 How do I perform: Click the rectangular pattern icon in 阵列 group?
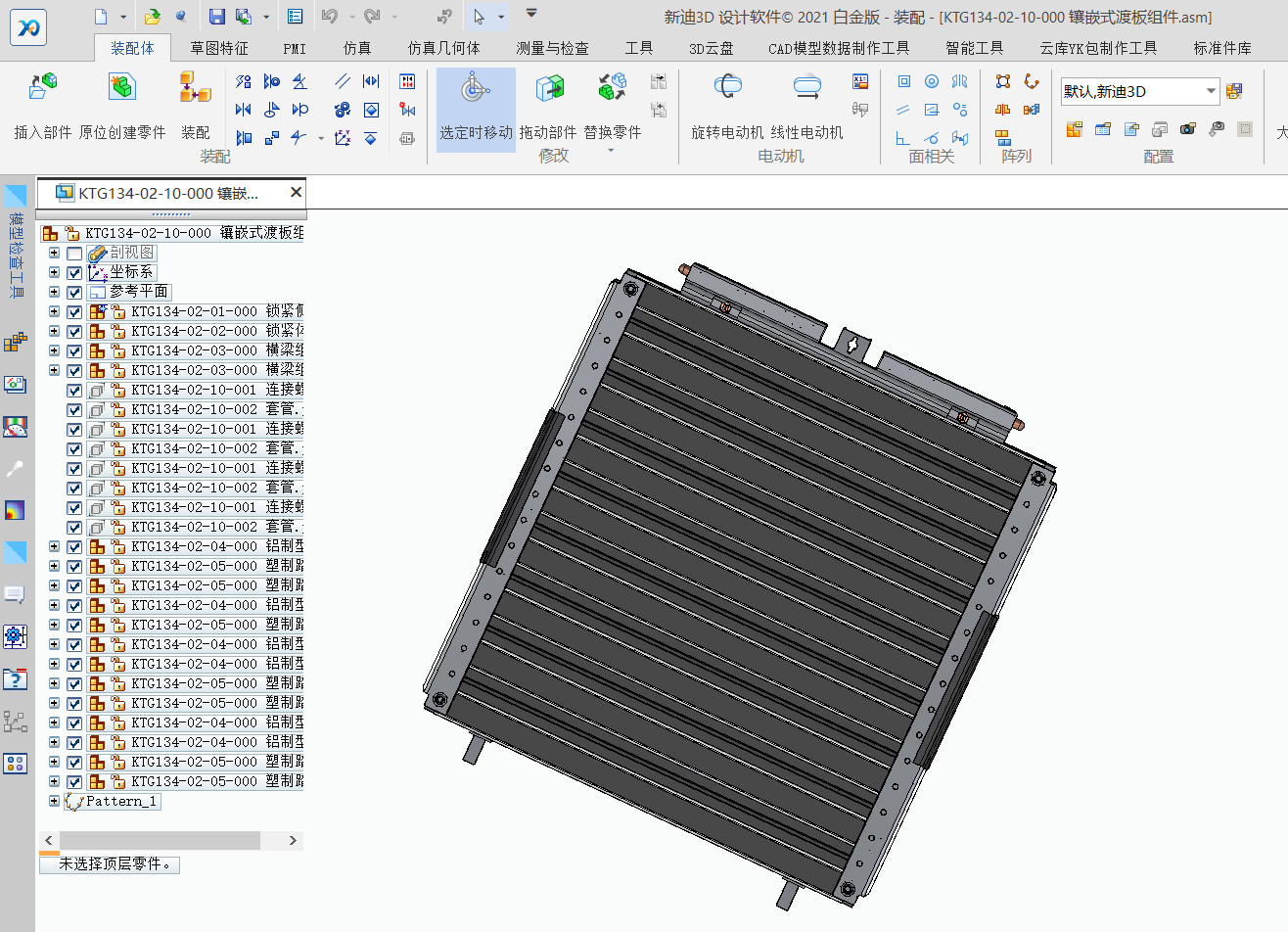coord(1003,81)
